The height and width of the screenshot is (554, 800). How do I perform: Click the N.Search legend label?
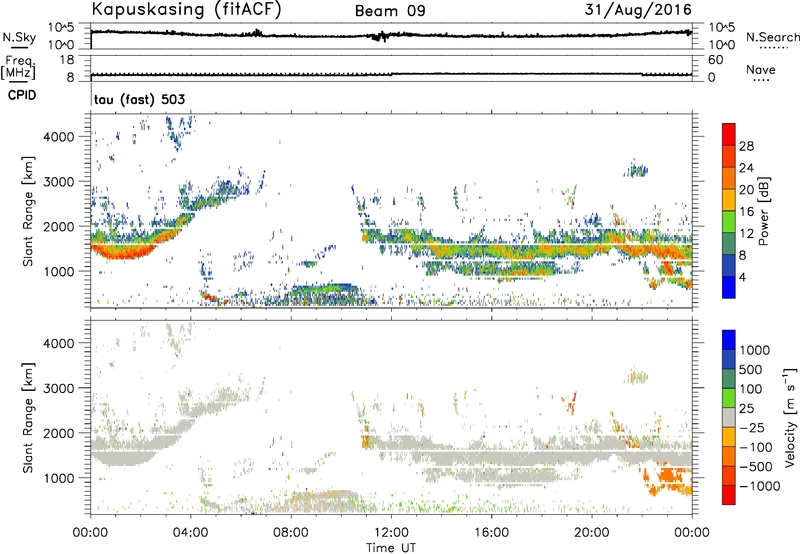tap(773, 37)
